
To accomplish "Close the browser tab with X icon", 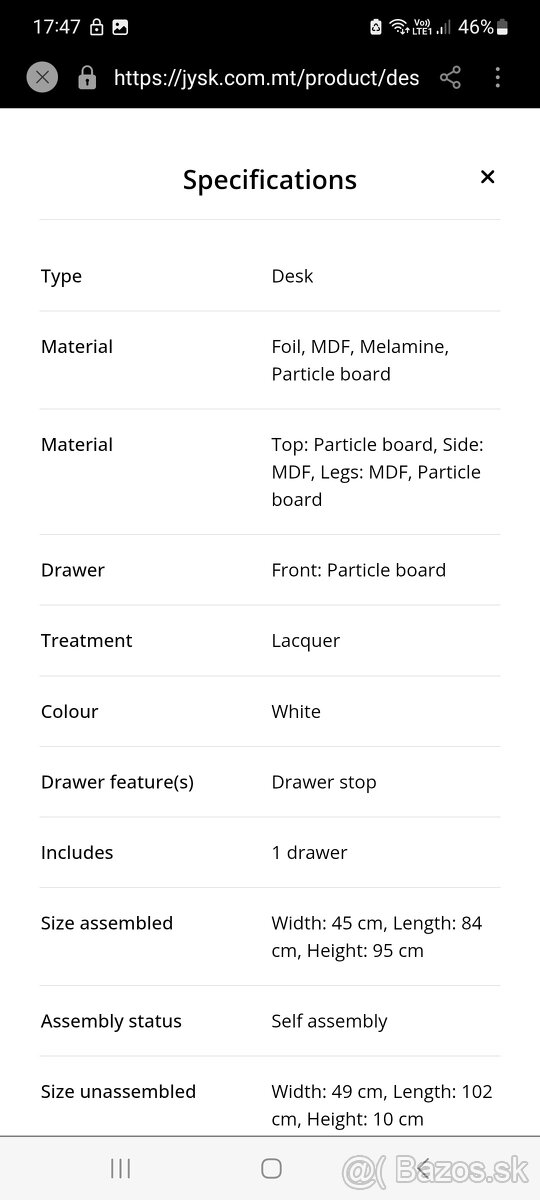I will point(42,77).
